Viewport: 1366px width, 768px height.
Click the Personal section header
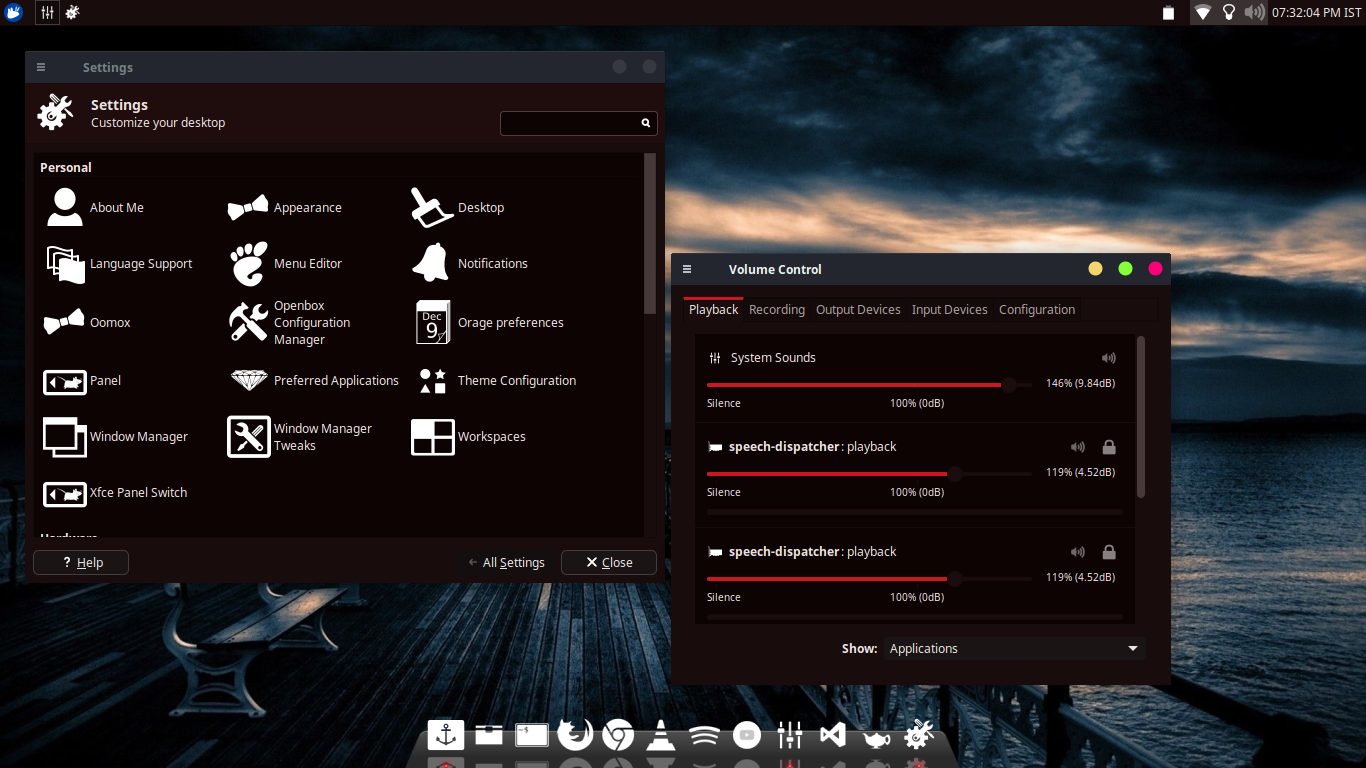[x=66, y=168]
